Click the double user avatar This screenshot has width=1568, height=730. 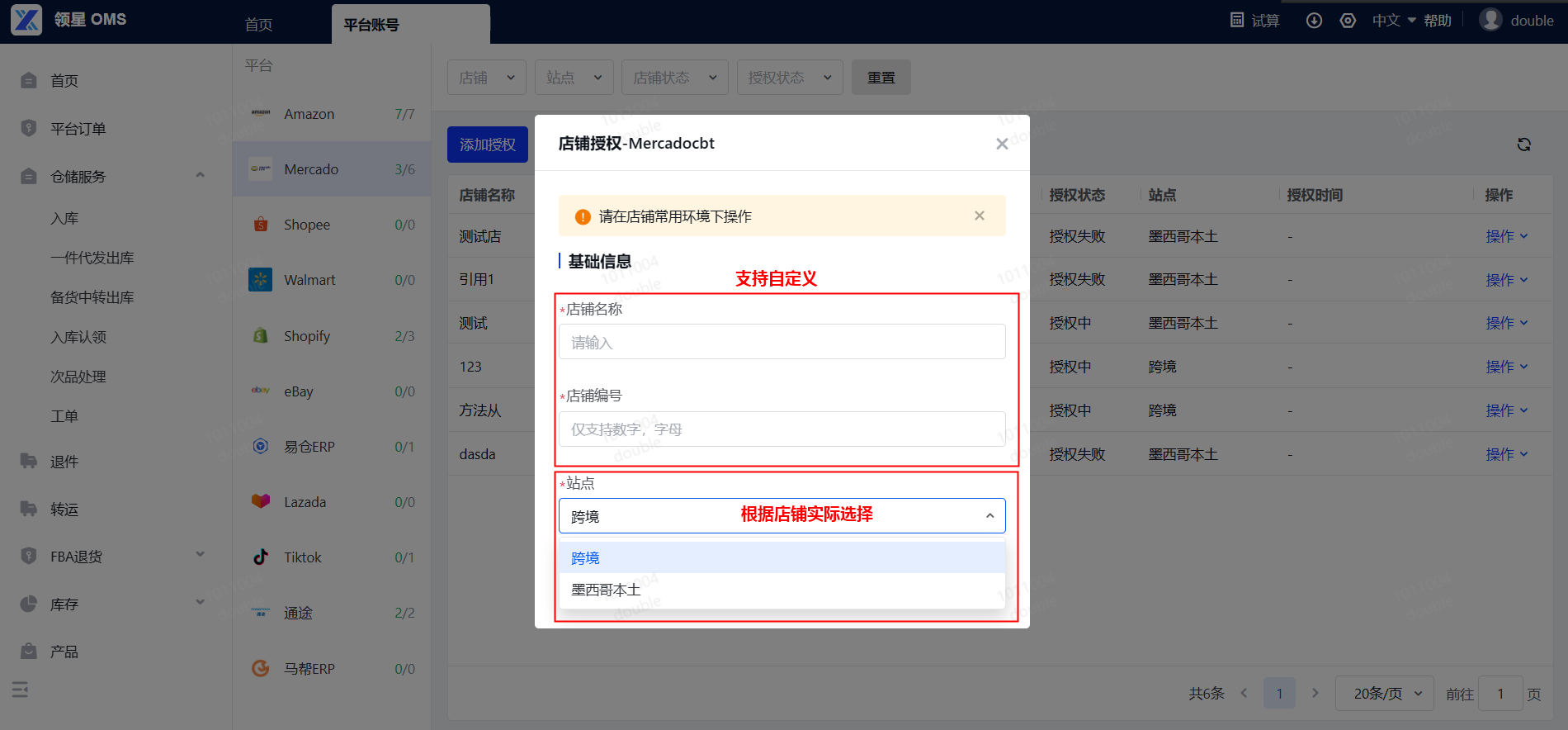click(1490, 20)
